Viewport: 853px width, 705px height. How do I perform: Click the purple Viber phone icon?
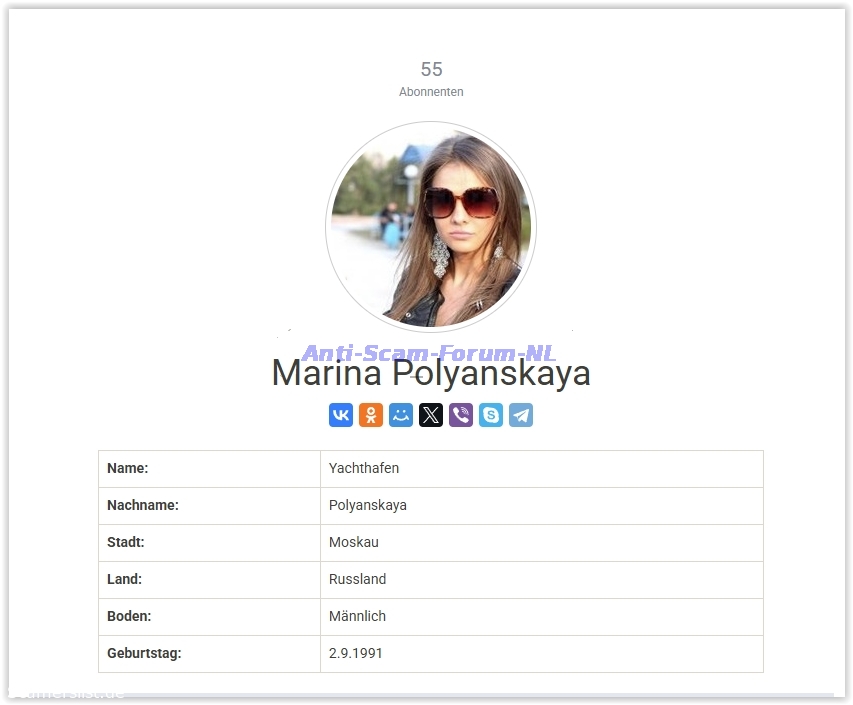tap(461, 415)
